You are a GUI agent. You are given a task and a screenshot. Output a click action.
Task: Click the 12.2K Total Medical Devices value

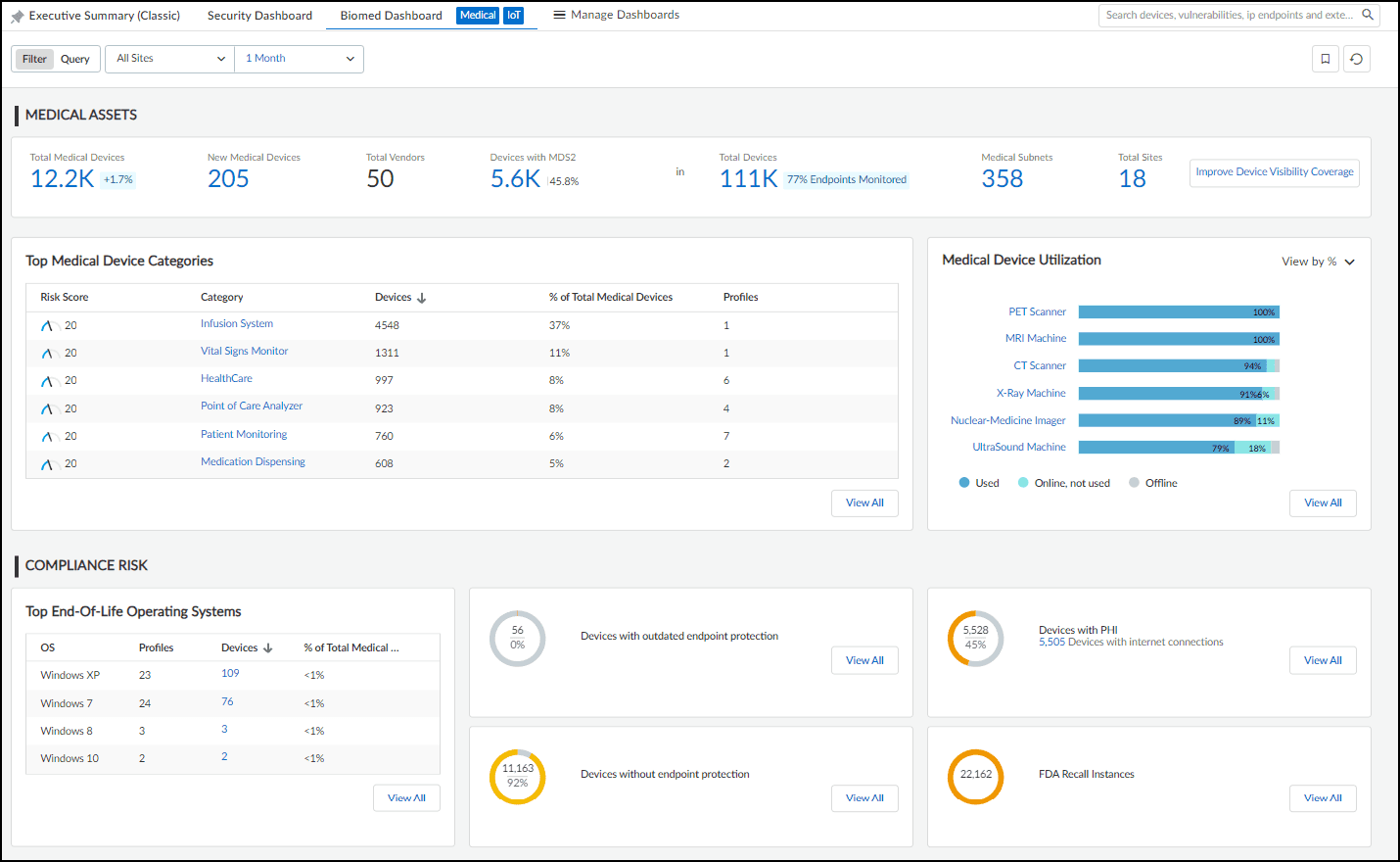pos(63,179)
